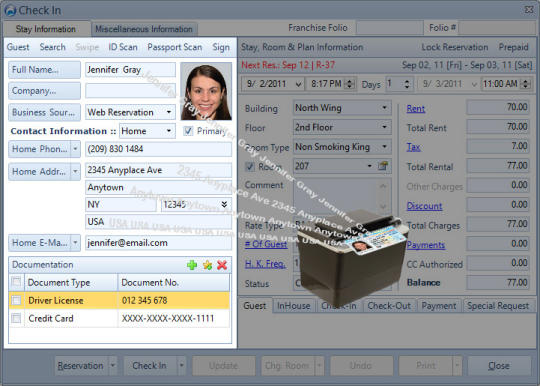This screenshot has width=540, height=386.
Task: Click the Passport Scan toolbar item
Action: click(x=175, y=47)
